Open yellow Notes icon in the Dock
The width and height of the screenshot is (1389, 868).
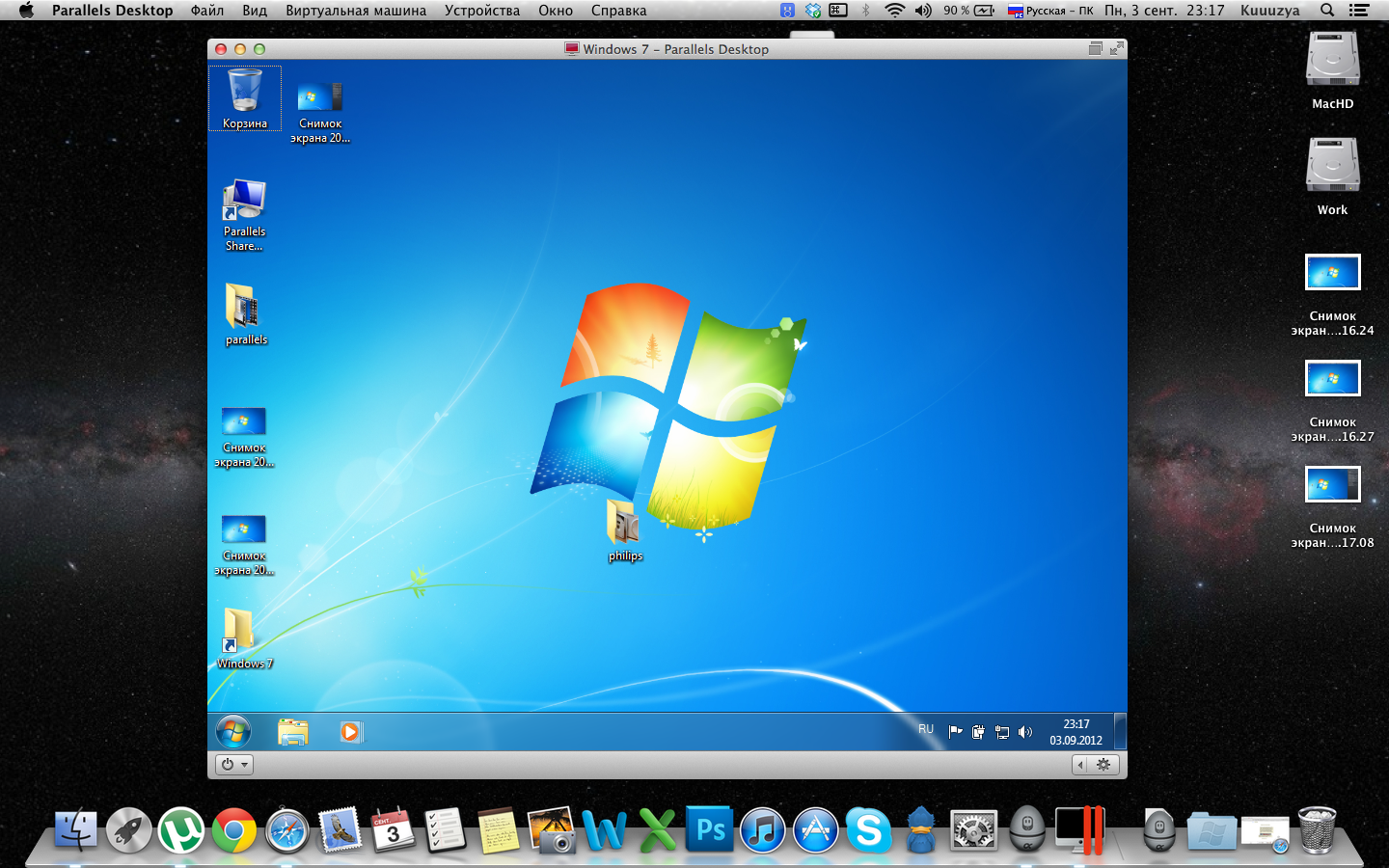pos(498,830)
